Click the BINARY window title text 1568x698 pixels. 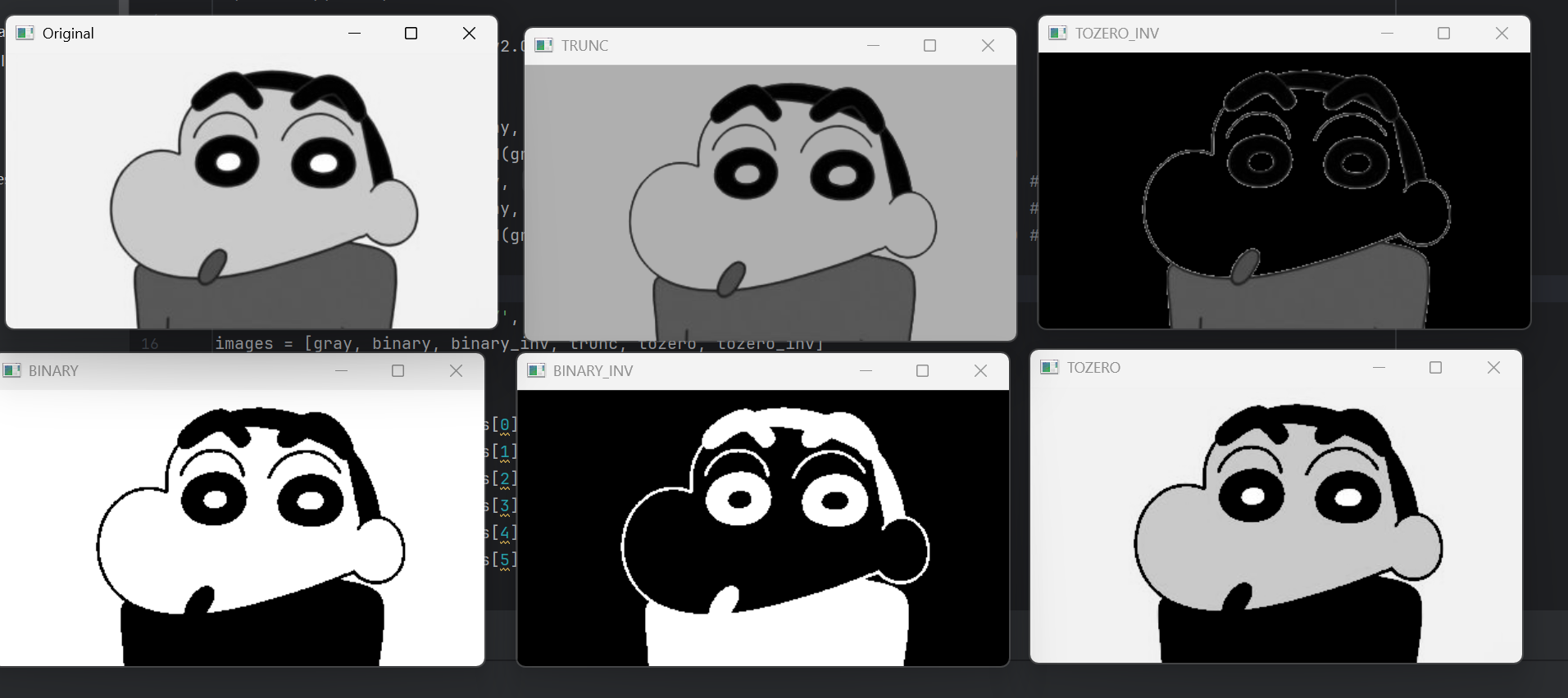tap(53, 371)
